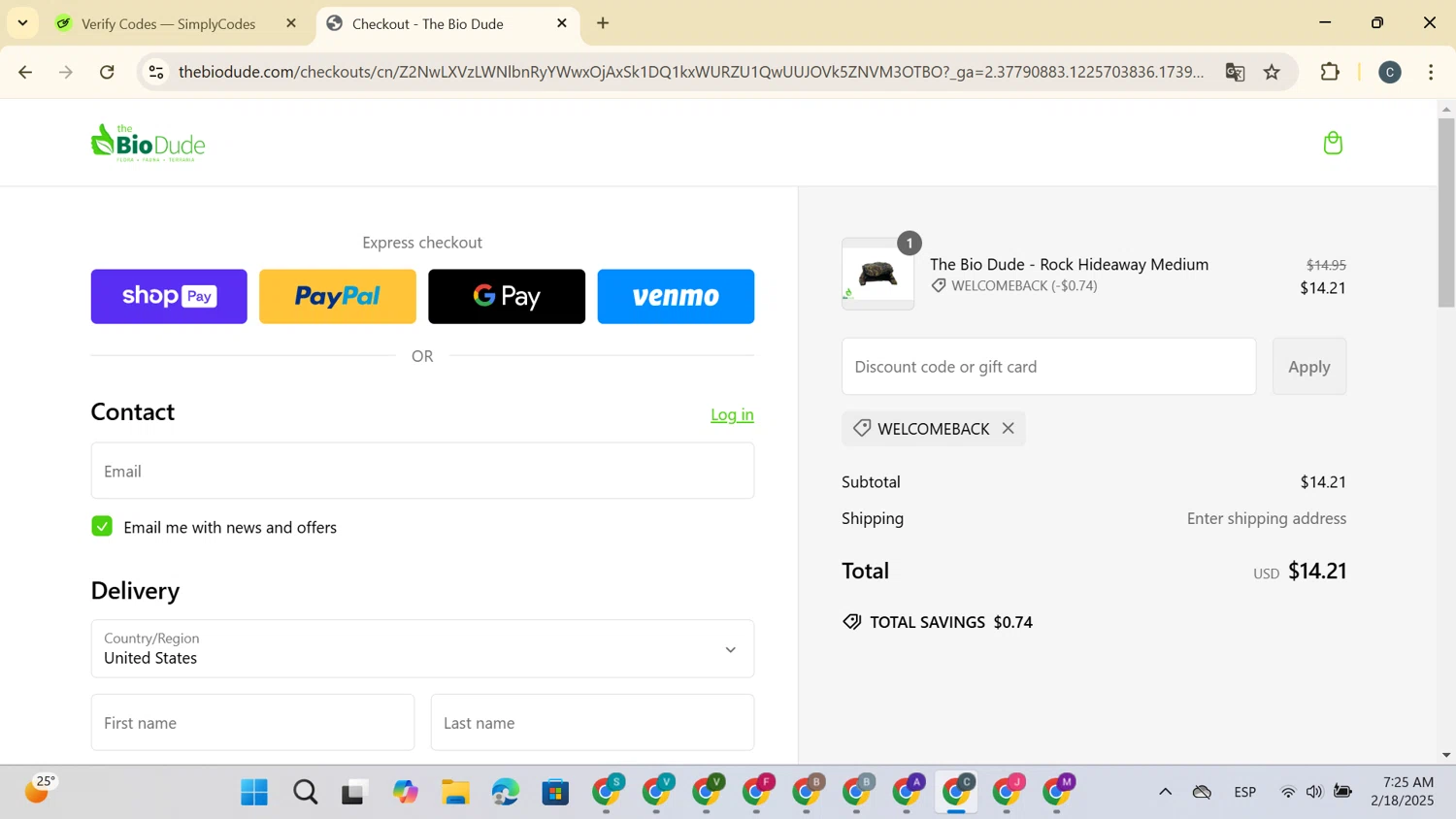Click The Bio Dude logo
The height and width of the screenshot is (819, 1456).
click(x=148, y=143)
